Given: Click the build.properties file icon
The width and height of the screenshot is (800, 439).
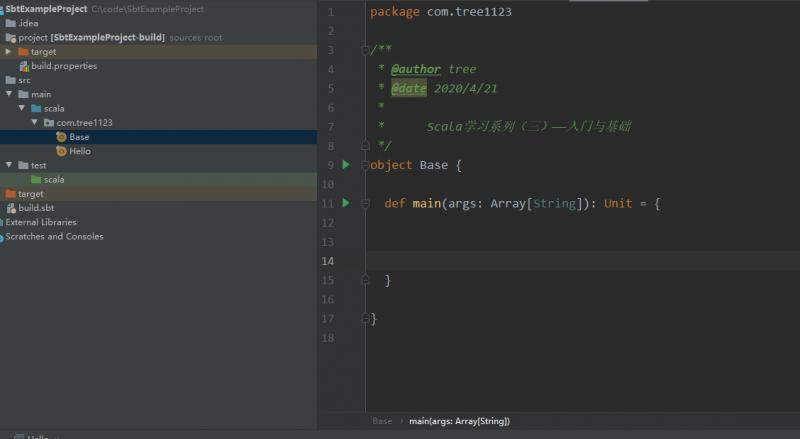Looking at the screenshot, I should (23, 66).
